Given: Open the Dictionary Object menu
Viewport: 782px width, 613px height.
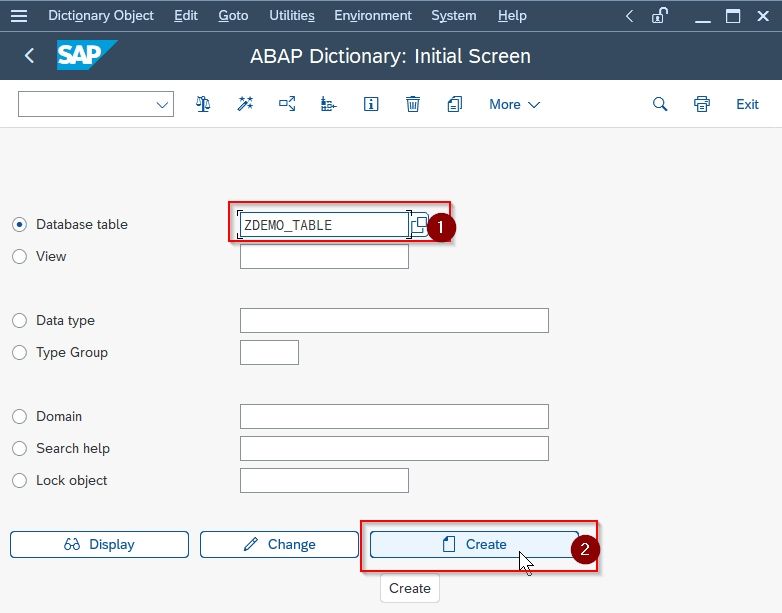Looking at the screenshot, I should (x=101, y=16).
